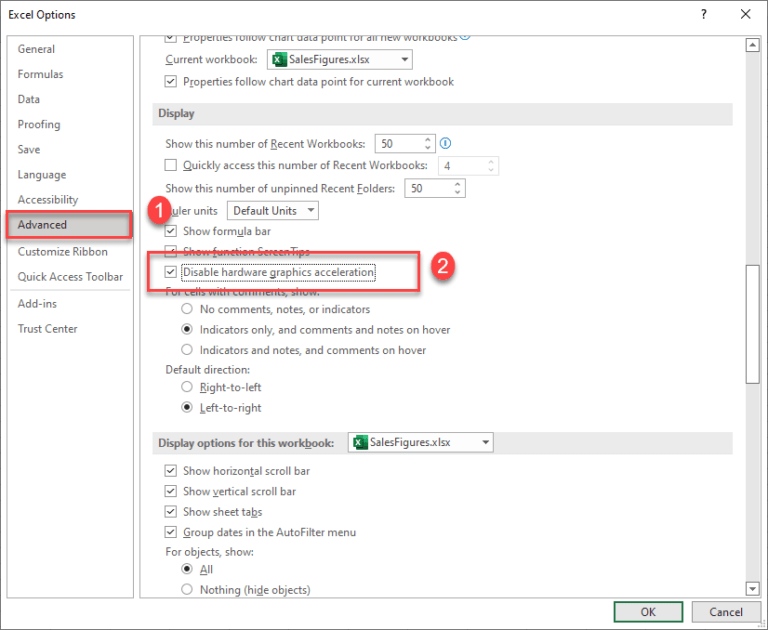
Task: Close the Excel Options dialog
Action: point(745,14)
